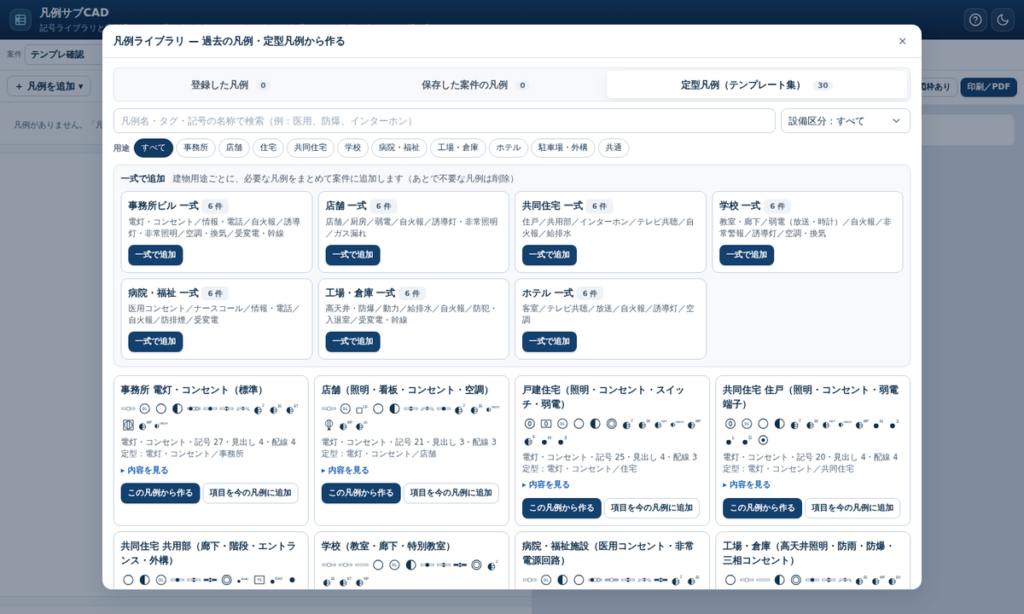
Task: Filter by 共通 usage chip
Action: tap(613, 148)
